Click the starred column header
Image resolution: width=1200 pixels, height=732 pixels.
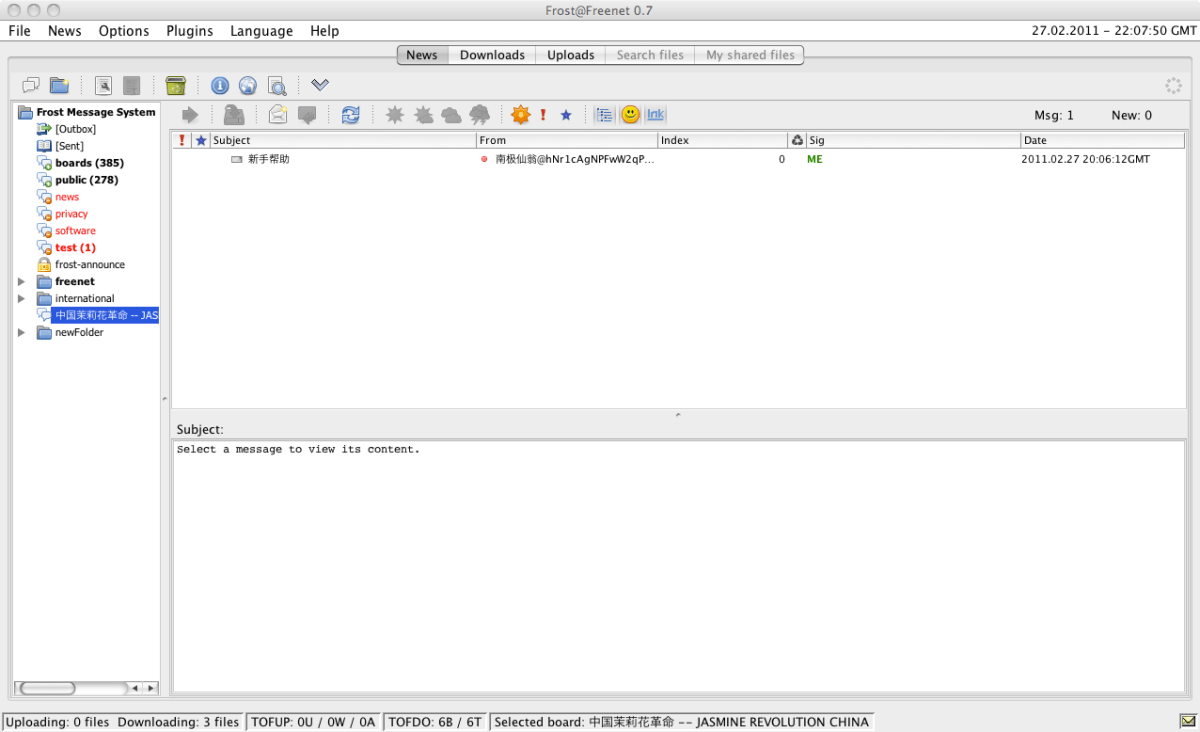pos(201,140)
